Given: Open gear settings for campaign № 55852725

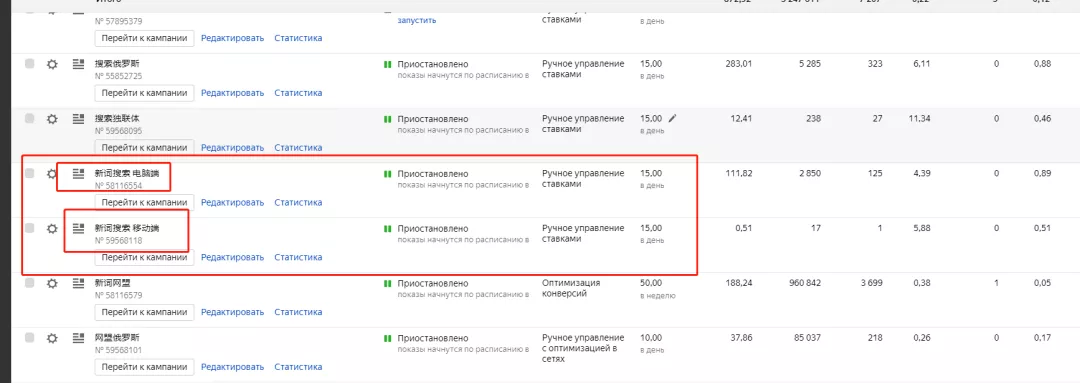Looking at the screenshot, I should (52, 64).
